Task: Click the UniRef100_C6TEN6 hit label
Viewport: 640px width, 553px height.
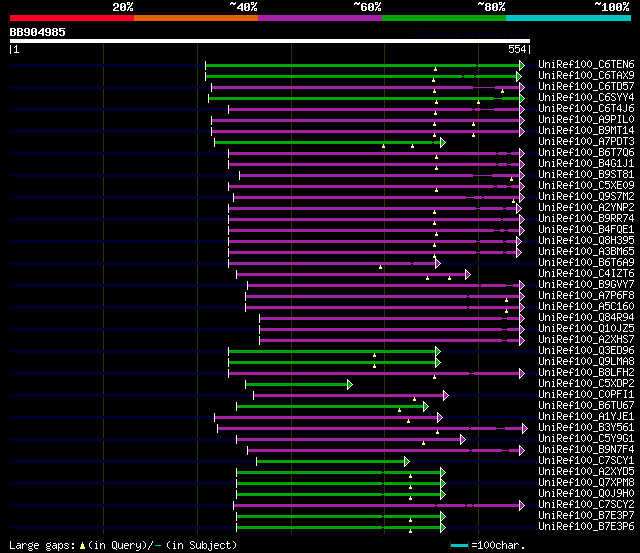Action: pyautogui.click(x=586, y=64)
